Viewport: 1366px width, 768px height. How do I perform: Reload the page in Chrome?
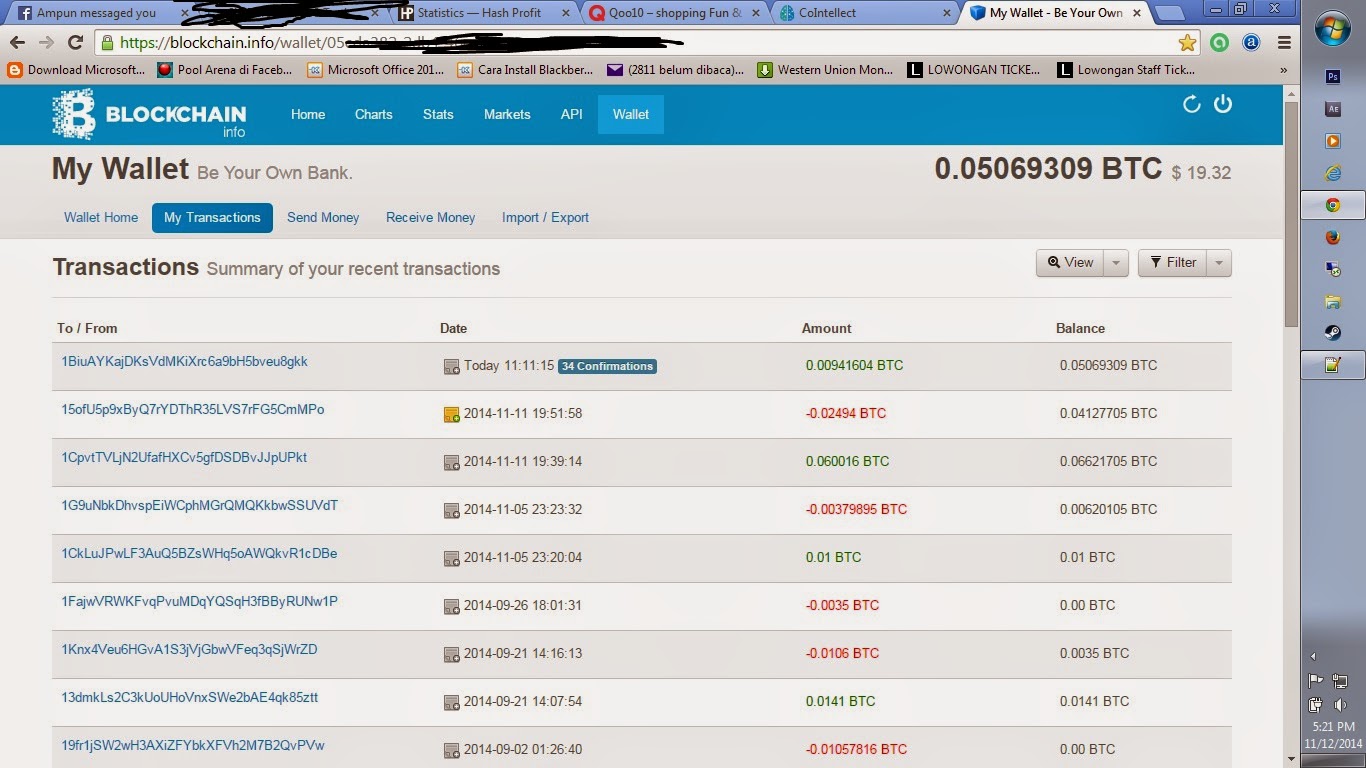click(x=75, y=43)
